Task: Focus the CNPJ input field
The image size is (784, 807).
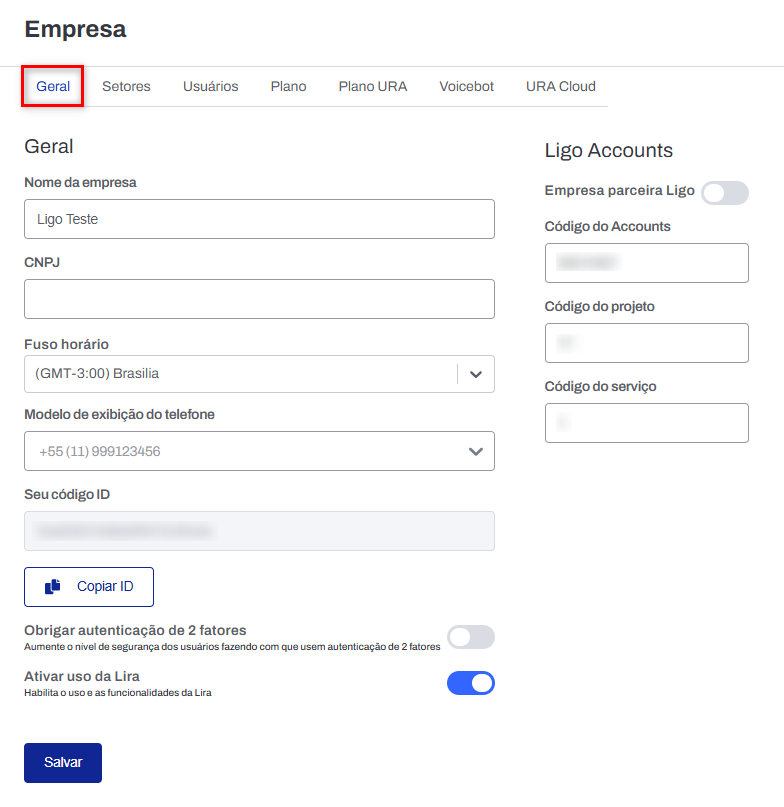Action: click(259, 299)
